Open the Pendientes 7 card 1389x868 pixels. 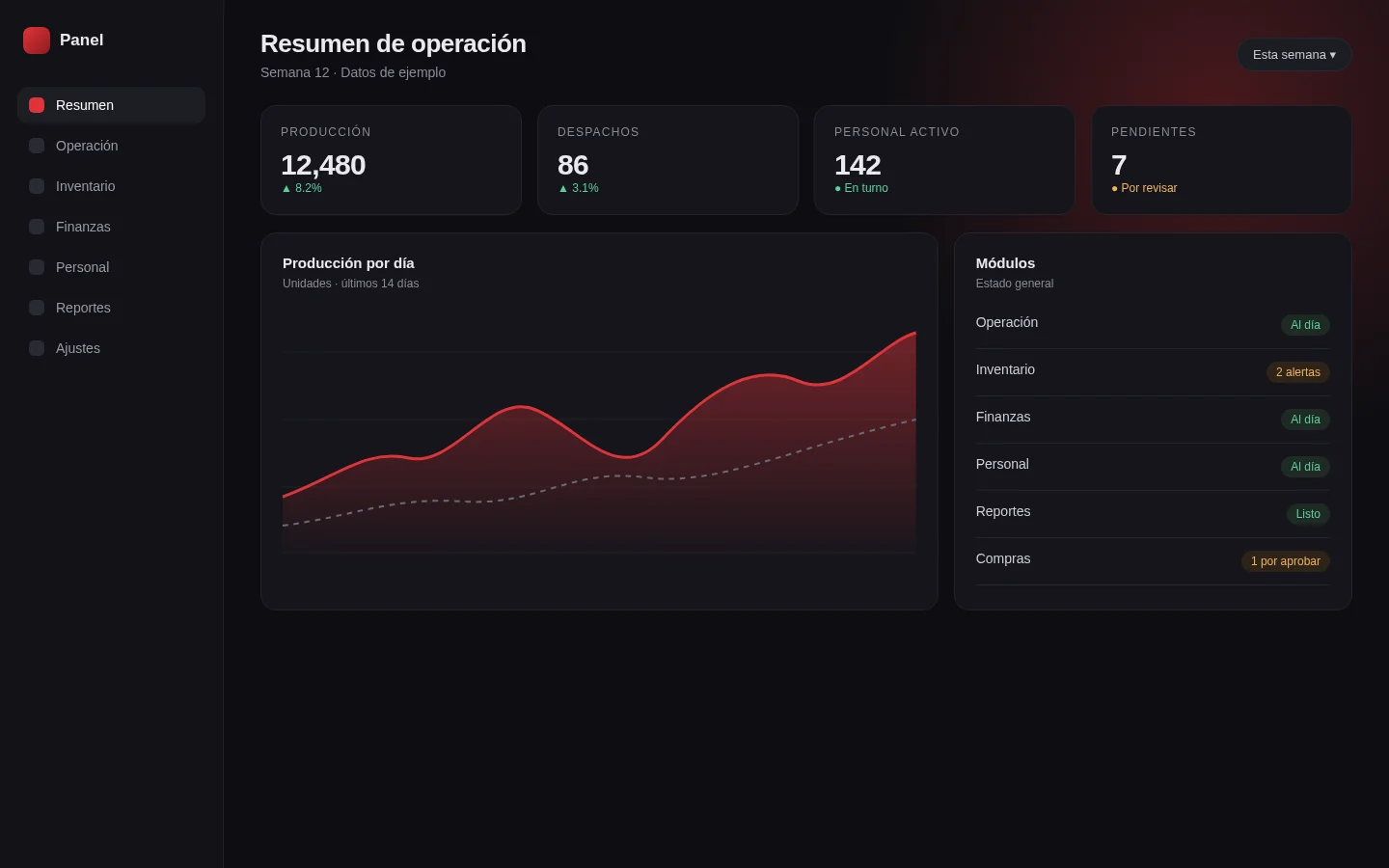point(1221,160)
